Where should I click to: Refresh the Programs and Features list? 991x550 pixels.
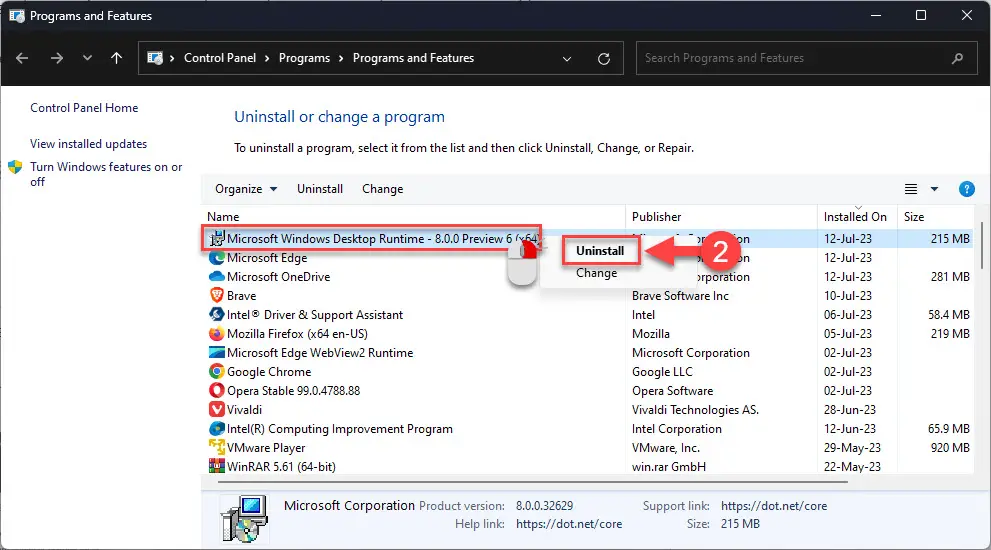click(x=604, y=59)
